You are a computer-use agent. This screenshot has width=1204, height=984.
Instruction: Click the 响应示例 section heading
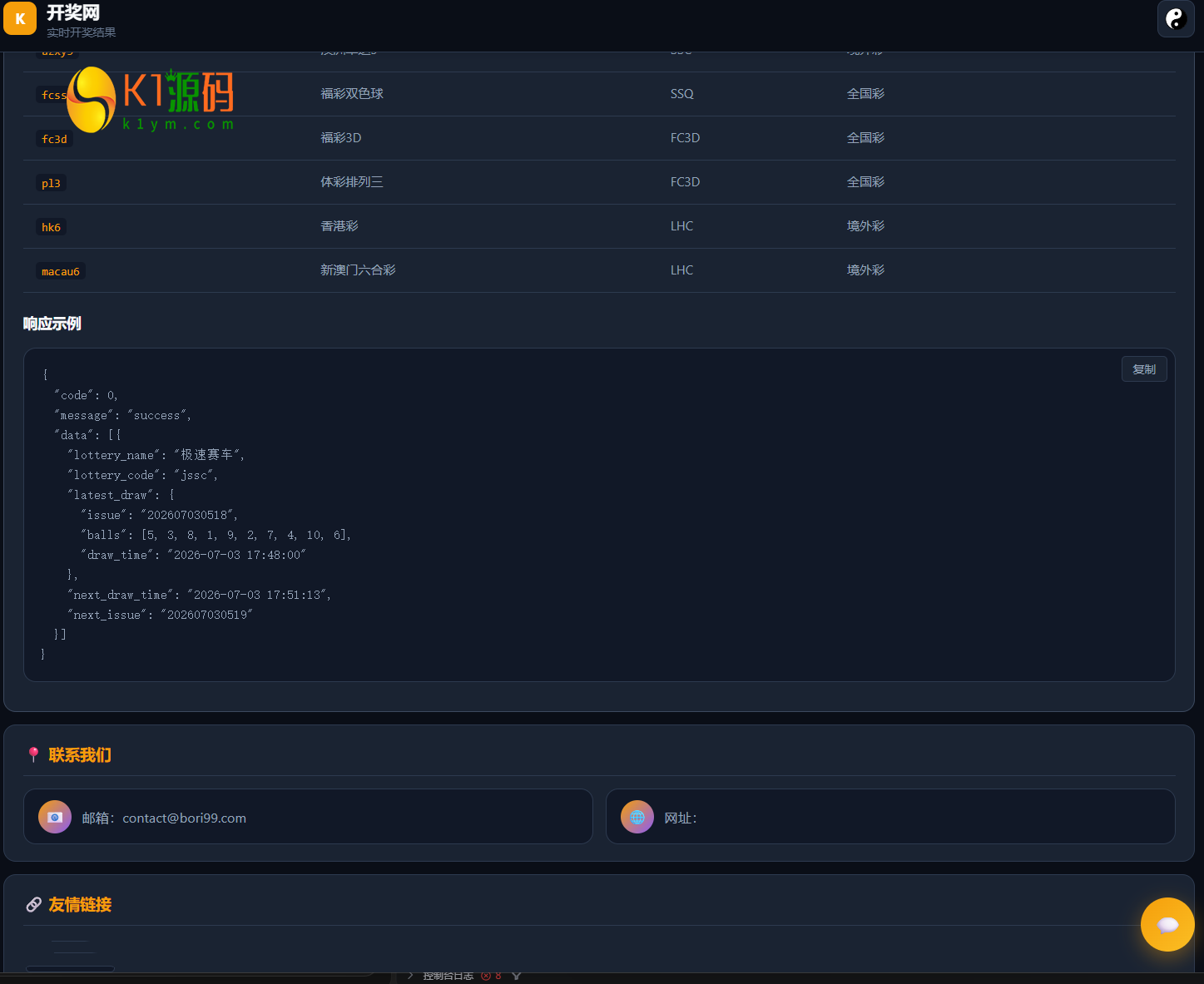click(52, 324)
